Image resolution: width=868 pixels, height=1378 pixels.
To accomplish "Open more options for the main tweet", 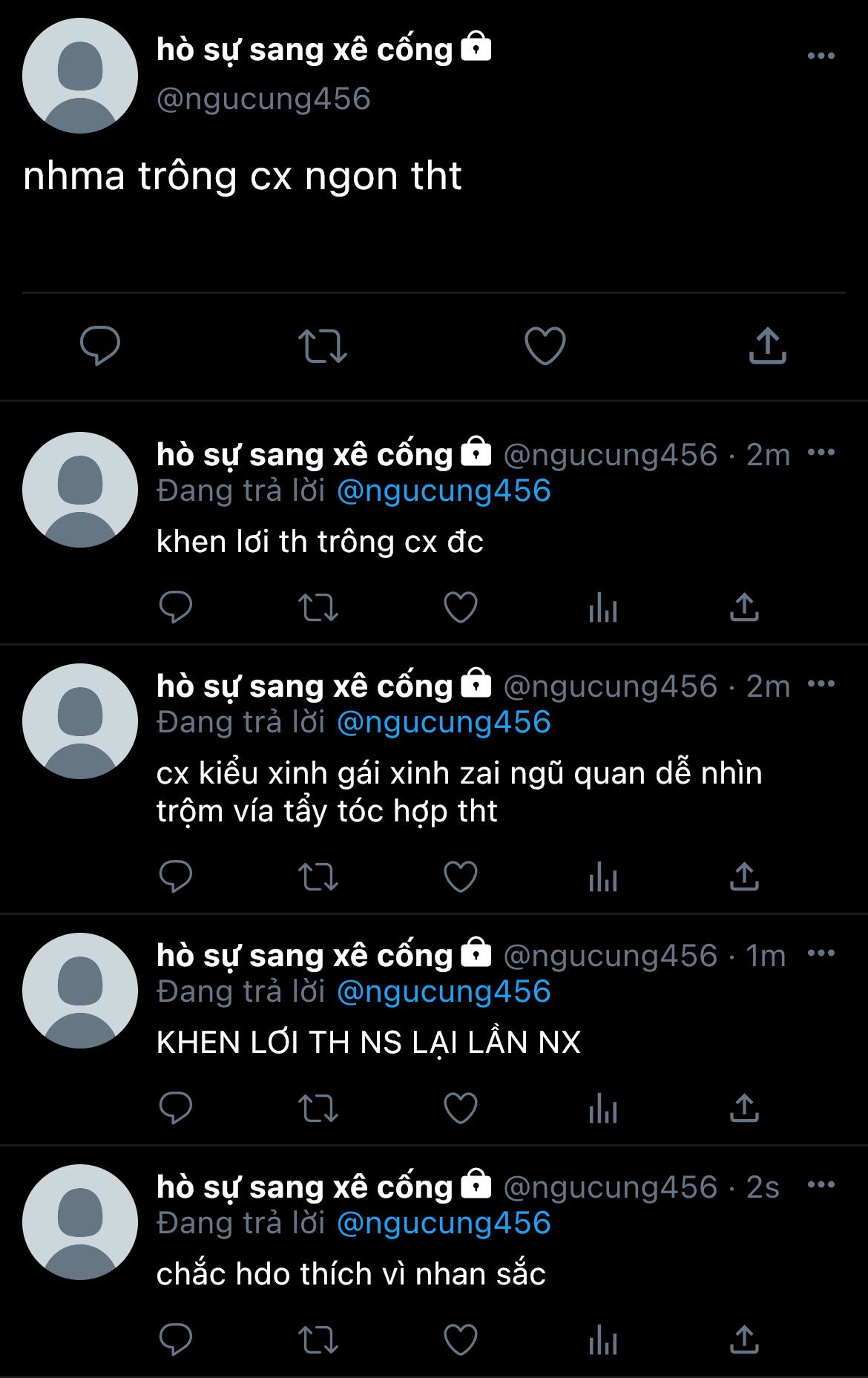I will tap(821, 56).
